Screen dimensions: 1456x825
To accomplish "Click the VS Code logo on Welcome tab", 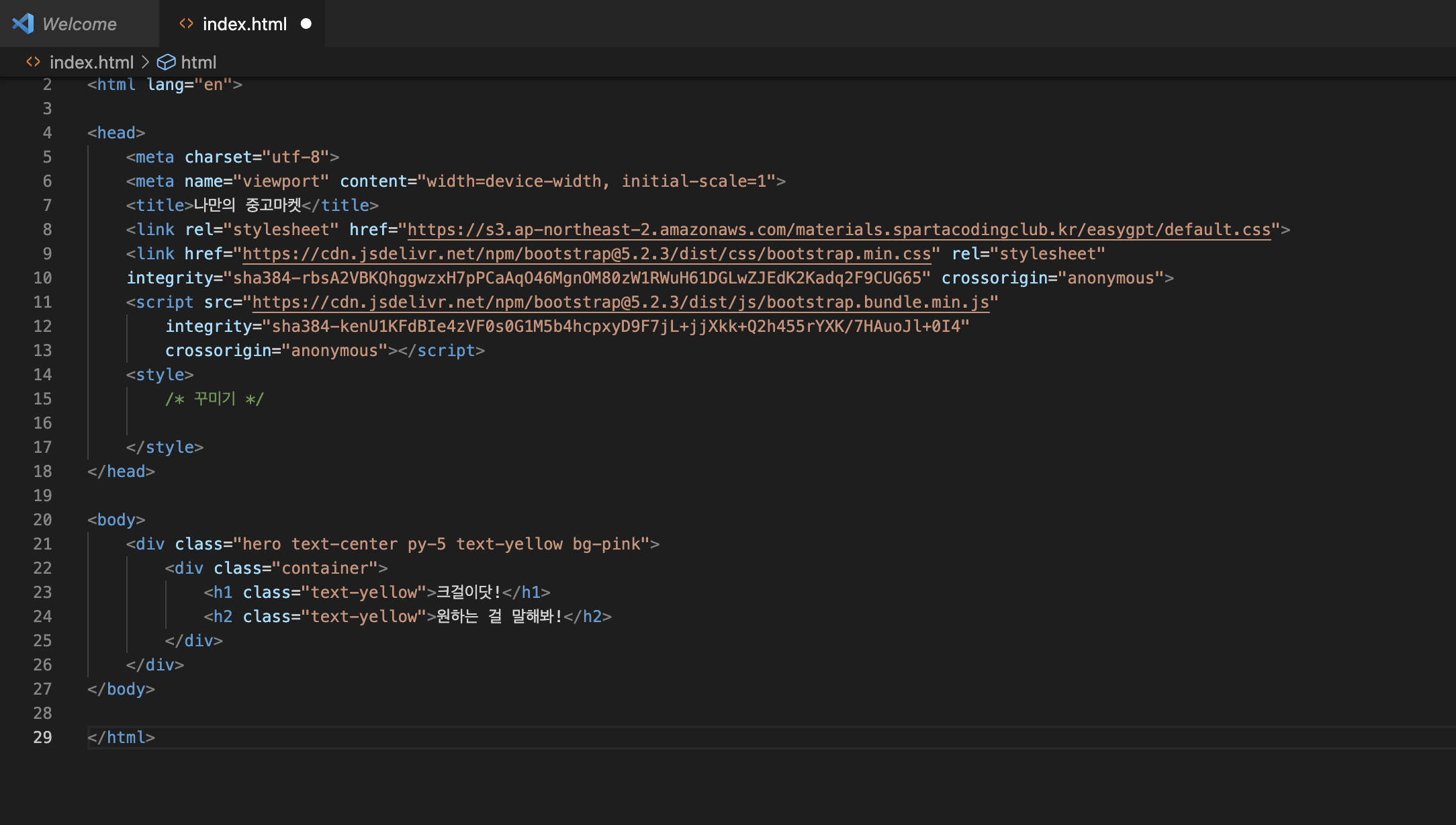I will (23, 24).
